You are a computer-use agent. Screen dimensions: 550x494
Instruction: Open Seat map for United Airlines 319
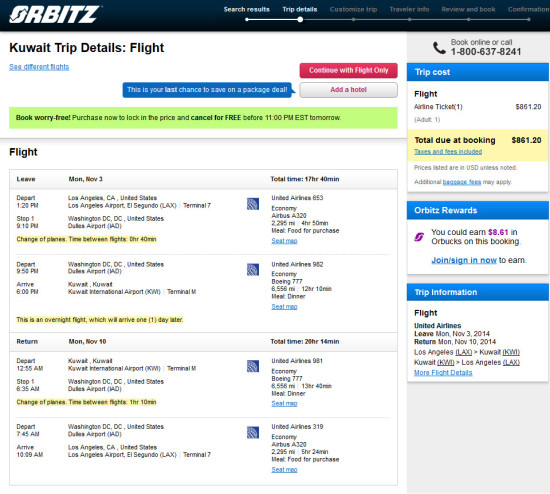(284, 469)
